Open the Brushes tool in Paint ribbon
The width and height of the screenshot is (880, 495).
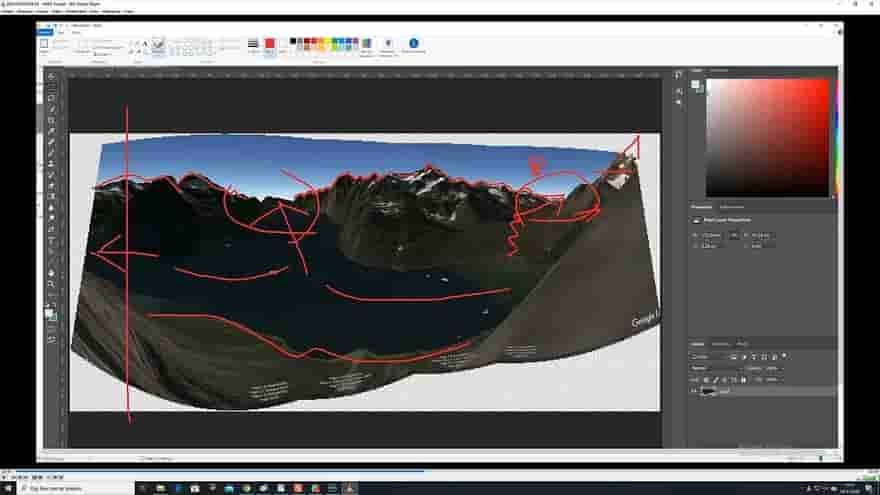pyautogui.click(x=158, y=45)
